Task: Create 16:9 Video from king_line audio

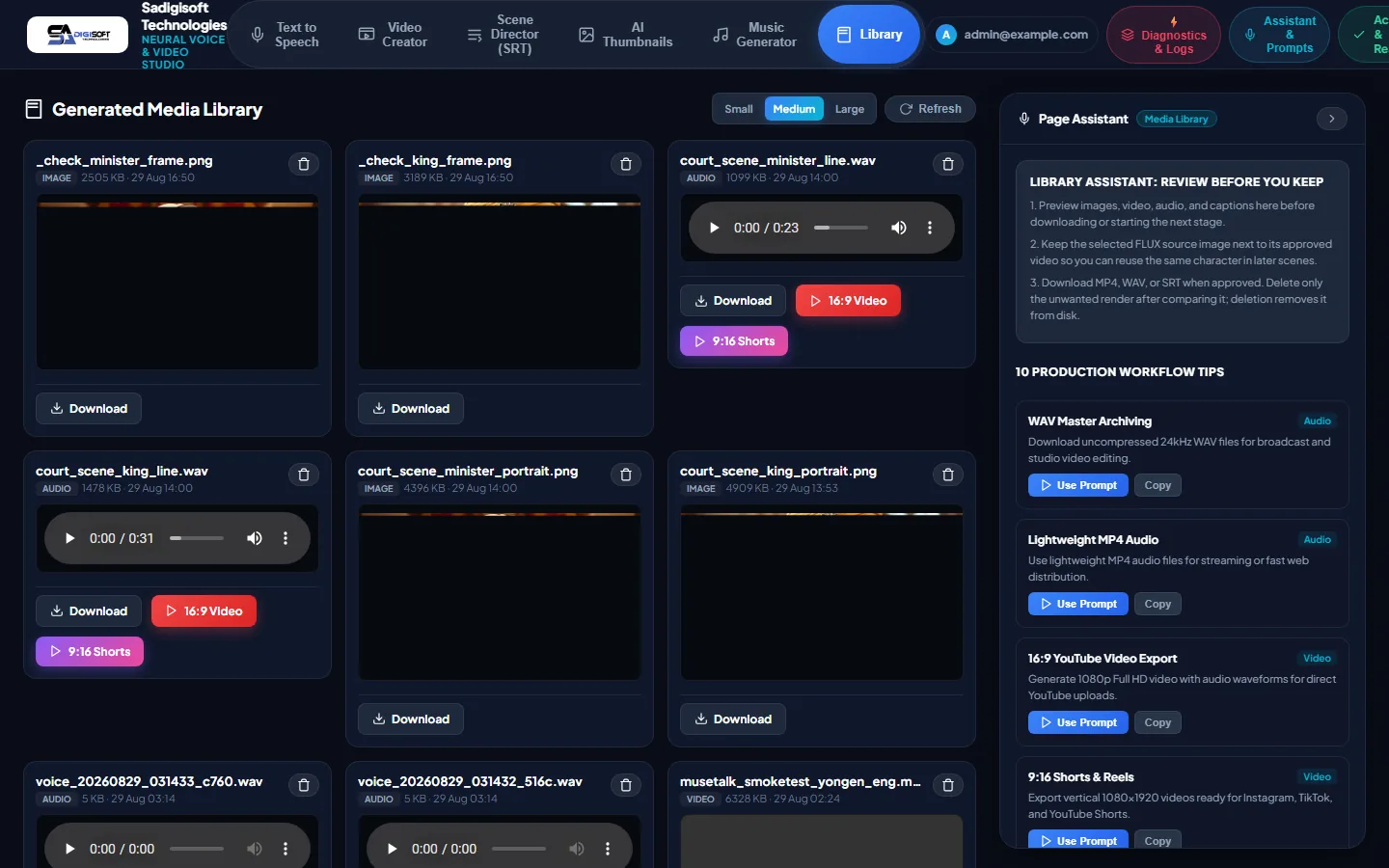Action: (x=204, y=611)
